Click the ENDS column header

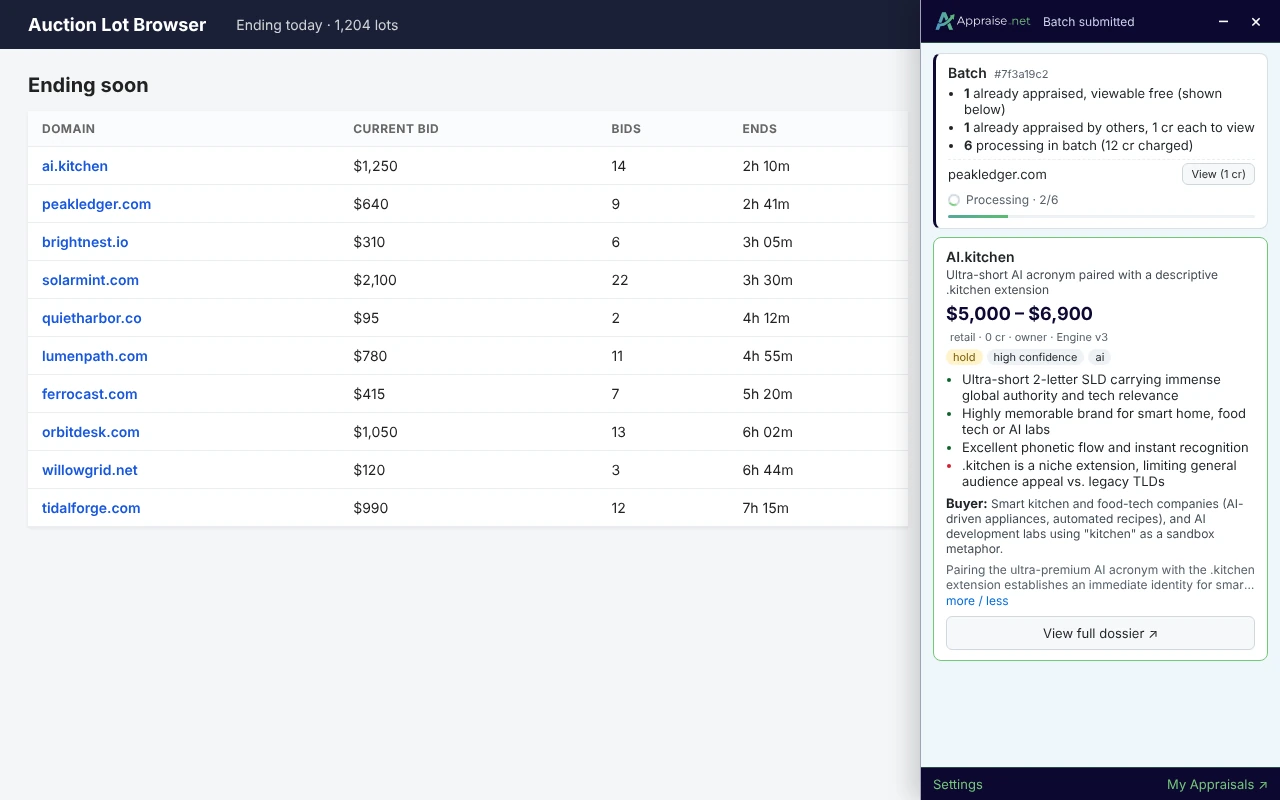pos(759,129)
